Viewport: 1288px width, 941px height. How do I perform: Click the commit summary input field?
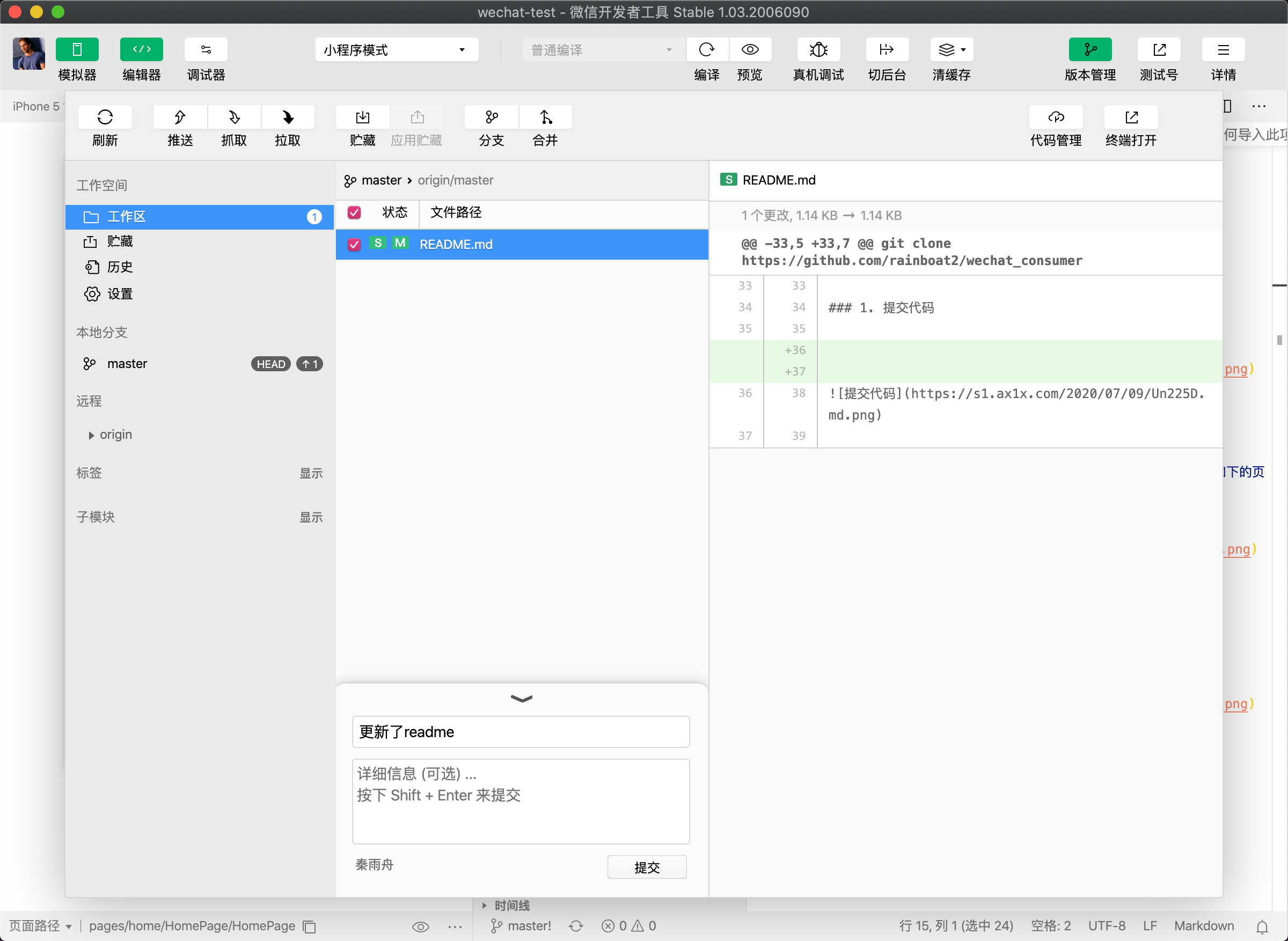click(521, 732)
